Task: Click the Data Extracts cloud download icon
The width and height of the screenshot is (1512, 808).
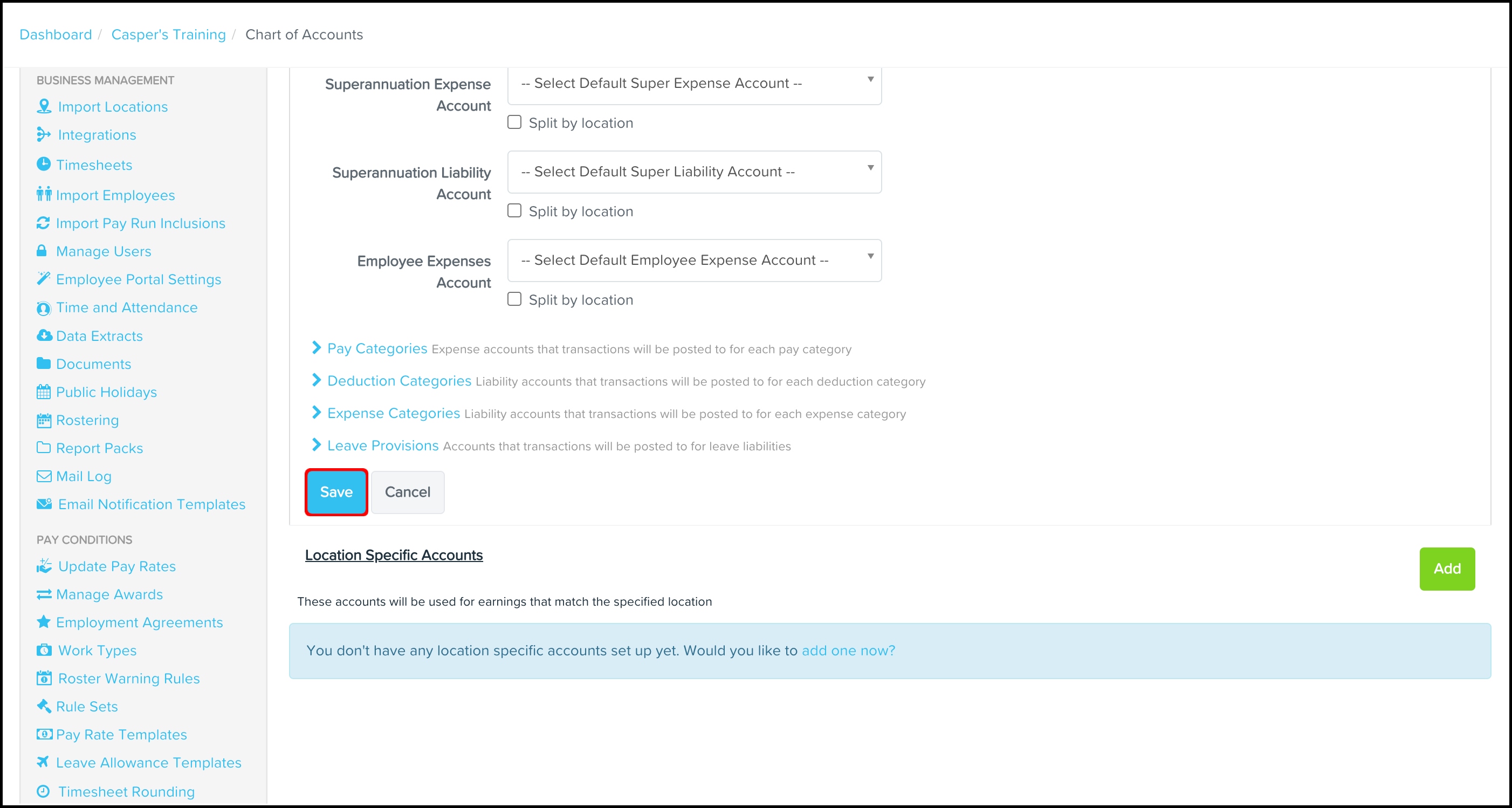Action: (x=44, y=335)
